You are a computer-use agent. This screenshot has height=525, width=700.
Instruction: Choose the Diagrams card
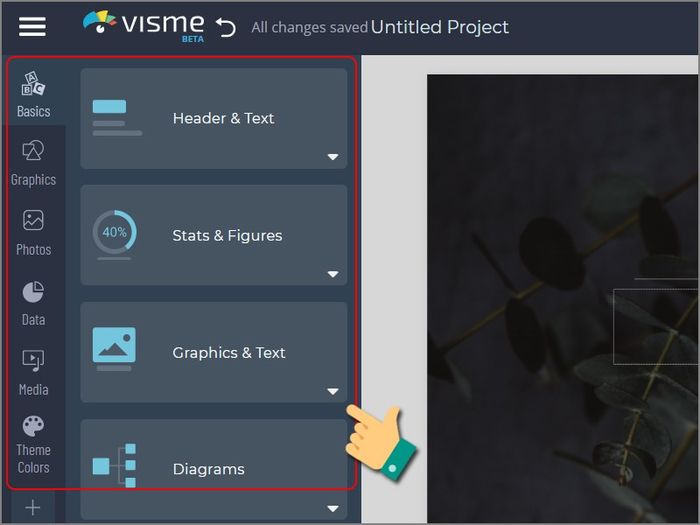point(214,470)
